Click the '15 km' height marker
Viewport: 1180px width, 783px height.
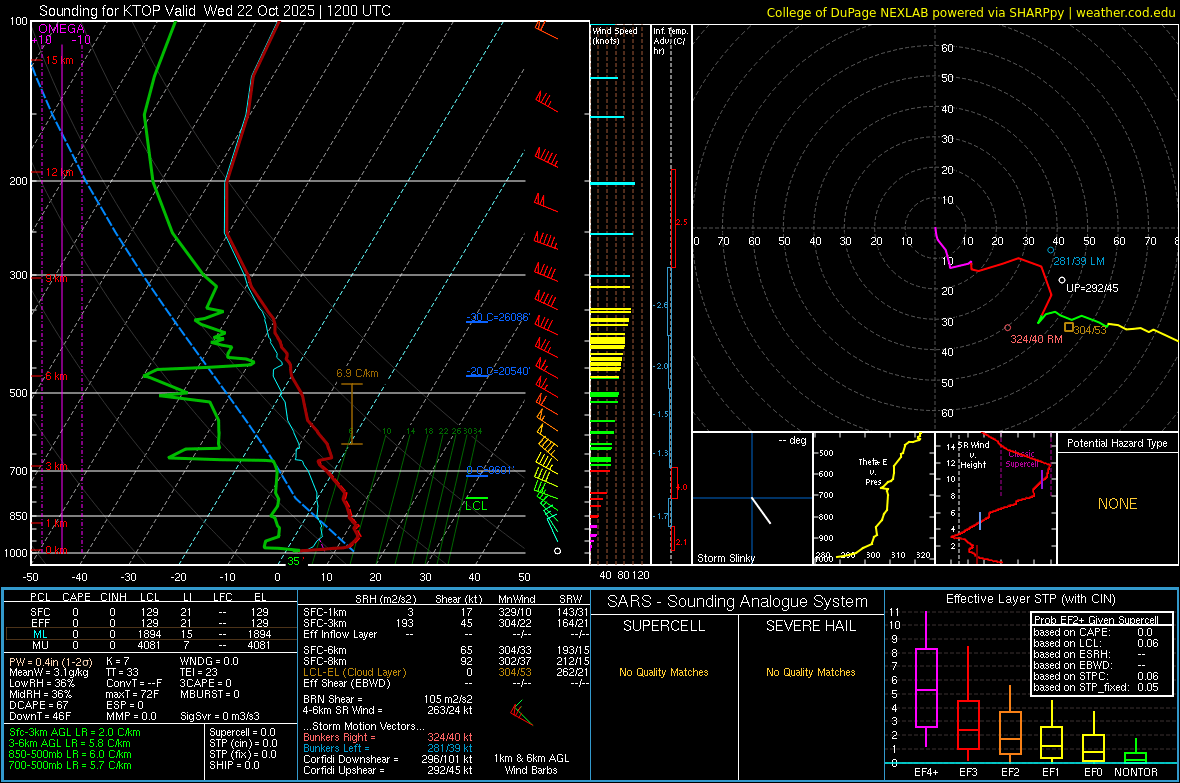59,60
